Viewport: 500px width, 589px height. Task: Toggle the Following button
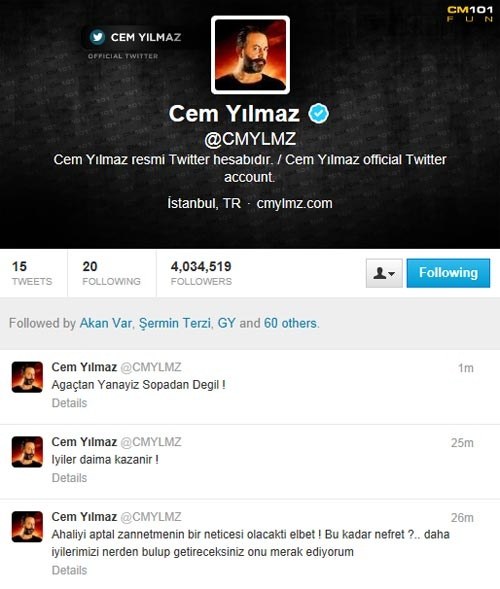click(x=448, y=273)
